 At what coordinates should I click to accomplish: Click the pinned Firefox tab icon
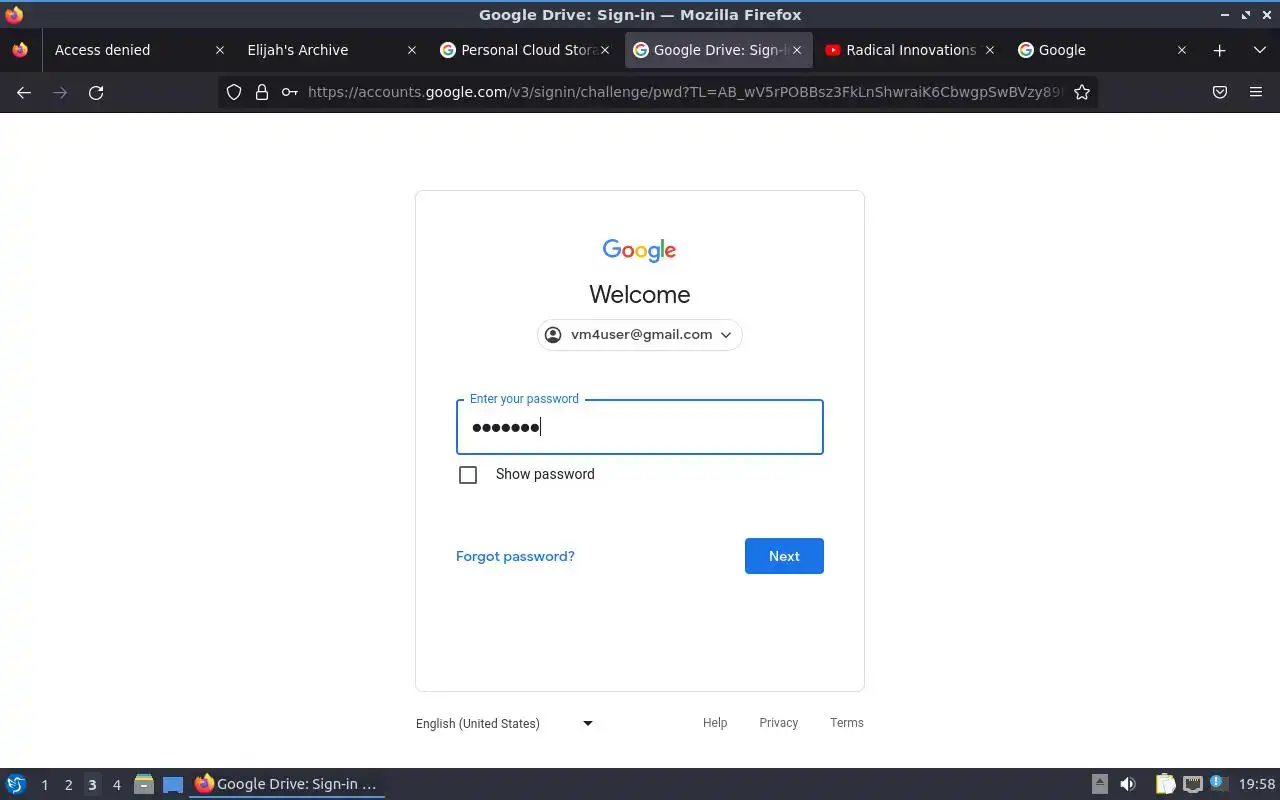(x=20, y=50)
